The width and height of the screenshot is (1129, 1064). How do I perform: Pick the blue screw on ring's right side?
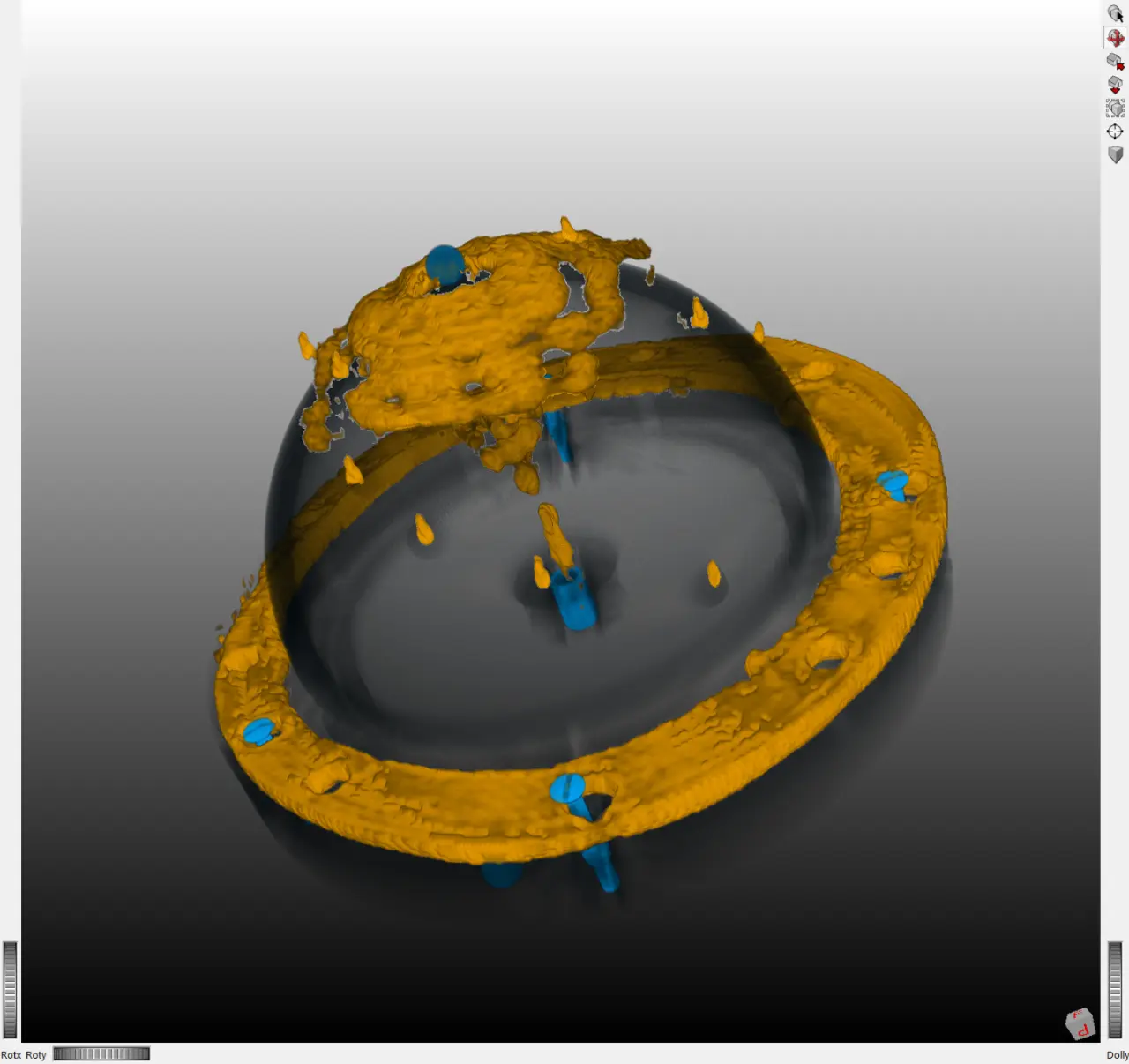tap(893, 483)
